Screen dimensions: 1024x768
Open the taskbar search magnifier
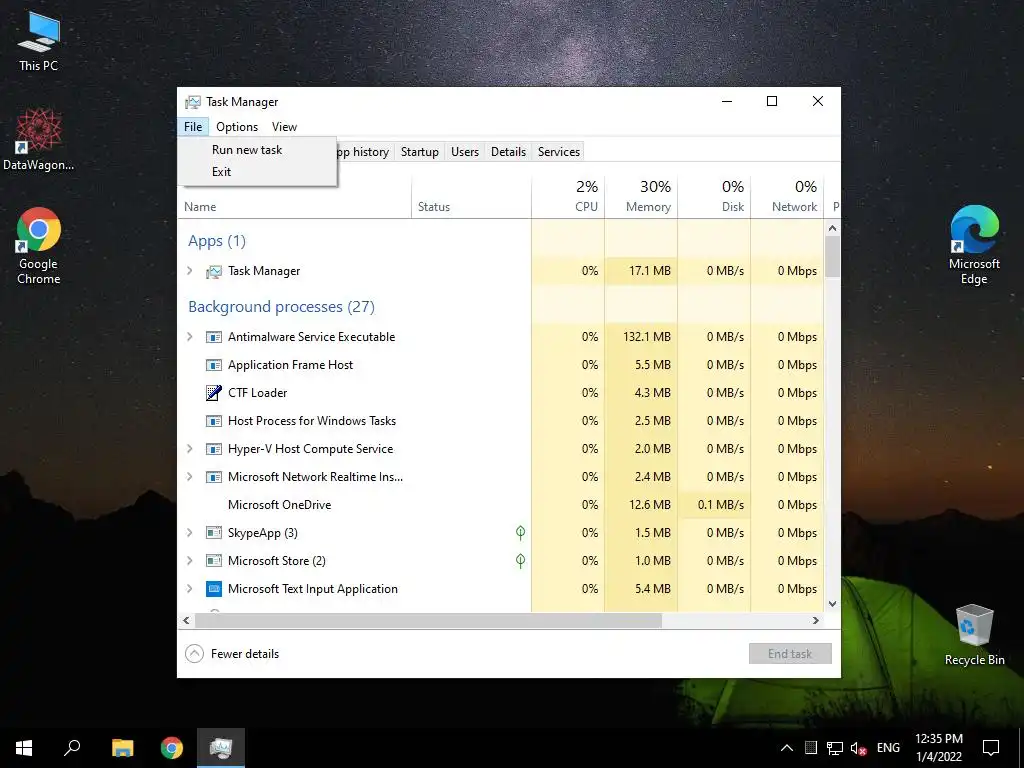click(x=72, y=748)
